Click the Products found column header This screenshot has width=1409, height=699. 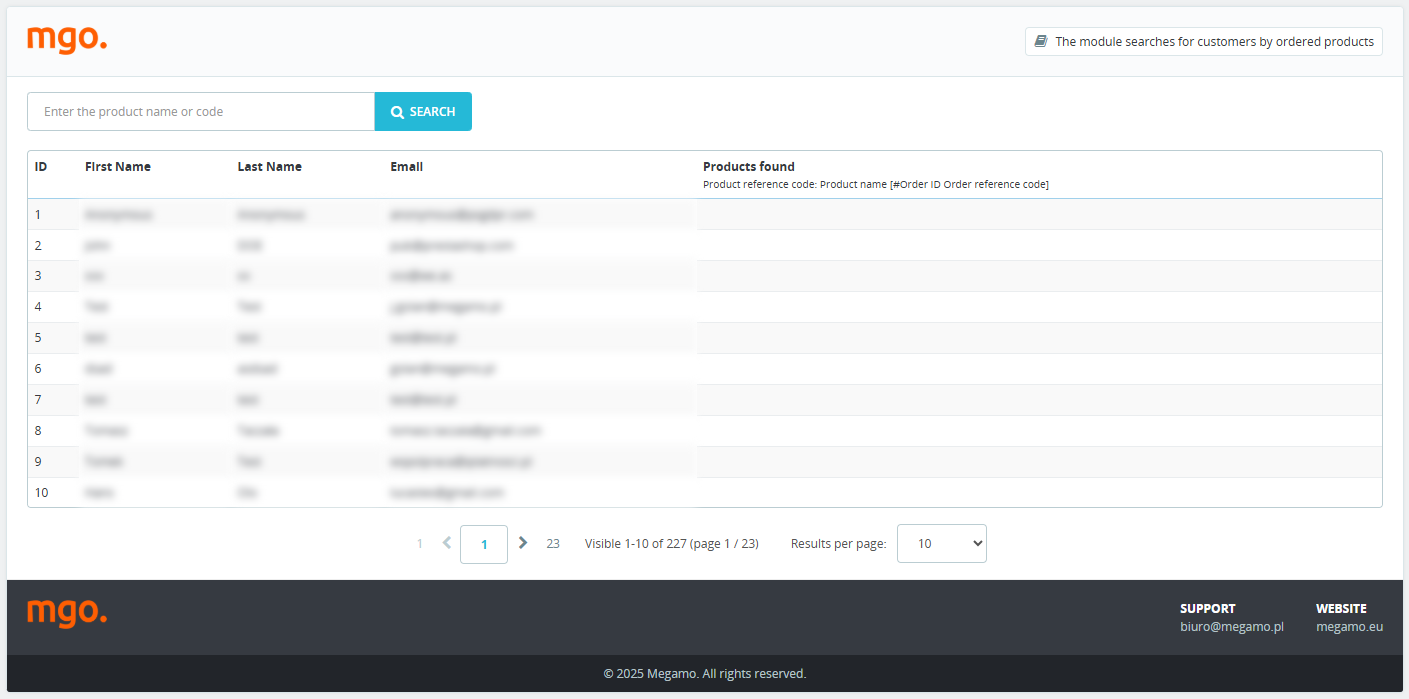(x=748, y=167)
